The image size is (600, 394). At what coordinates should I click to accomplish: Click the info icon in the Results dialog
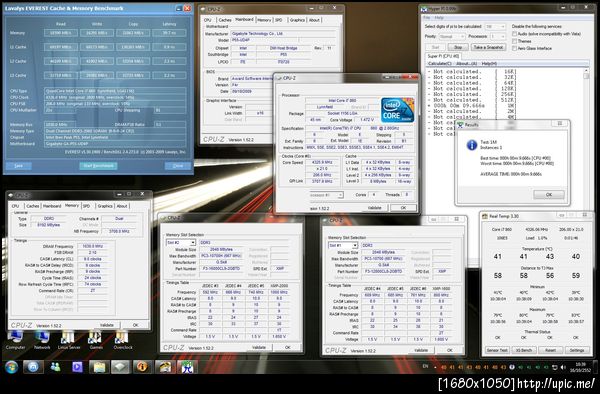pos(472,145)
